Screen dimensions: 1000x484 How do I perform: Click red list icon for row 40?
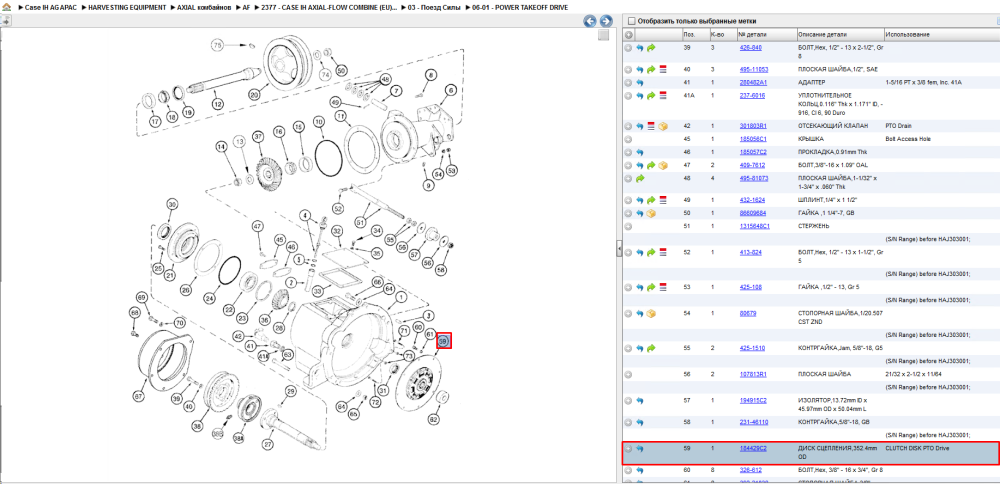(662, 69)
